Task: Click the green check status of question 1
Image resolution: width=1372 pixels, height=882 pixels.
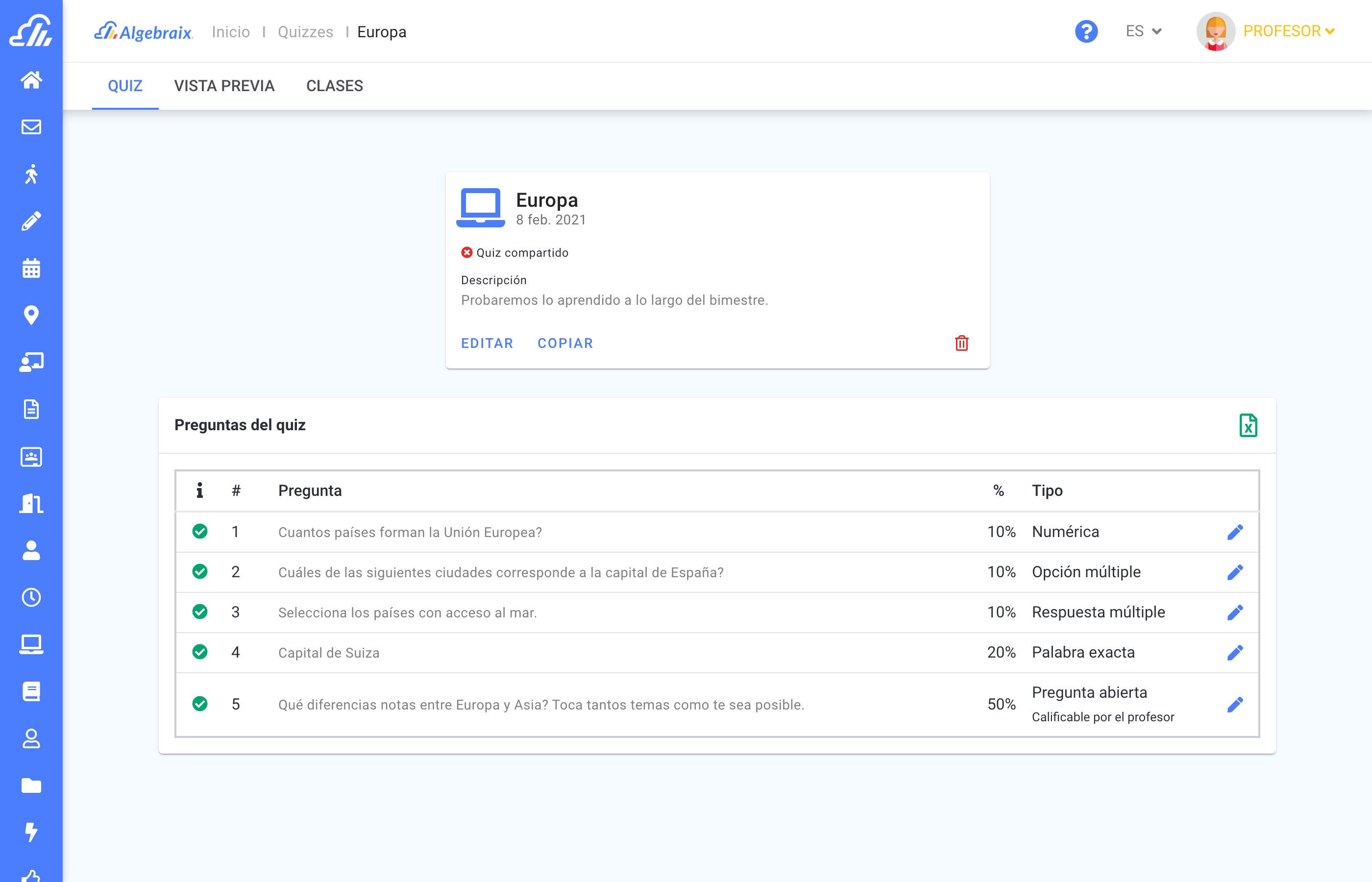Action: pos(200,532)
